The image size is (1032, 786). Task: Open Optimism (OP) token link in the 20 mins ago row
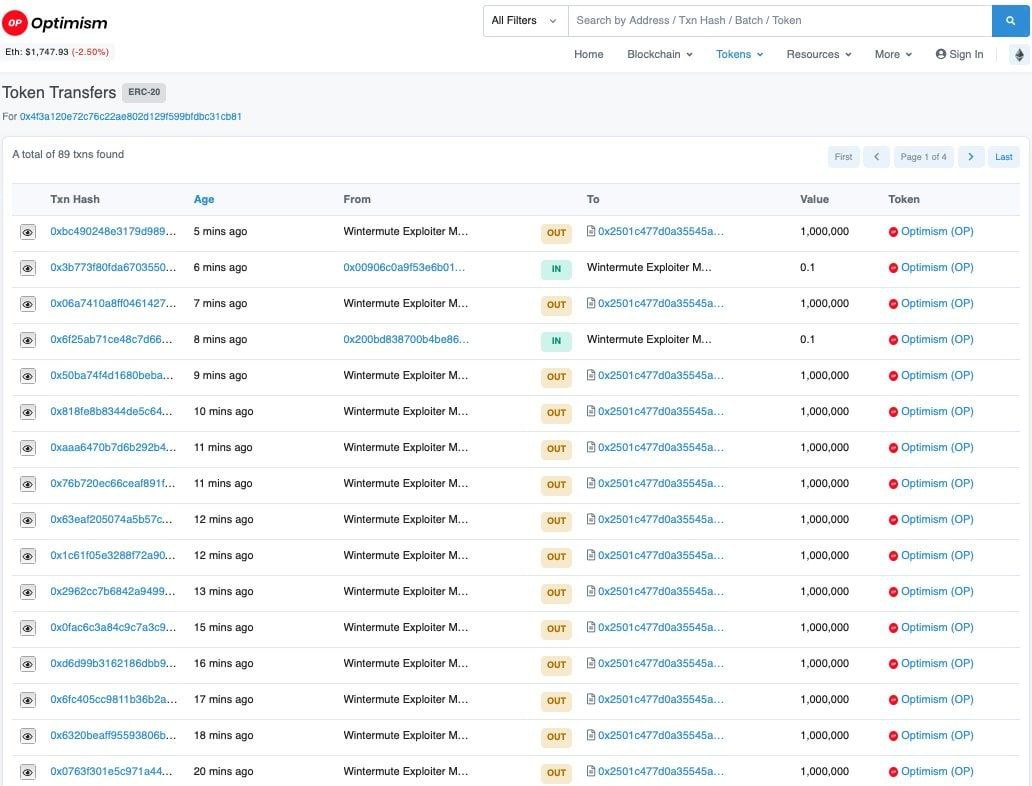pos(937,771)
